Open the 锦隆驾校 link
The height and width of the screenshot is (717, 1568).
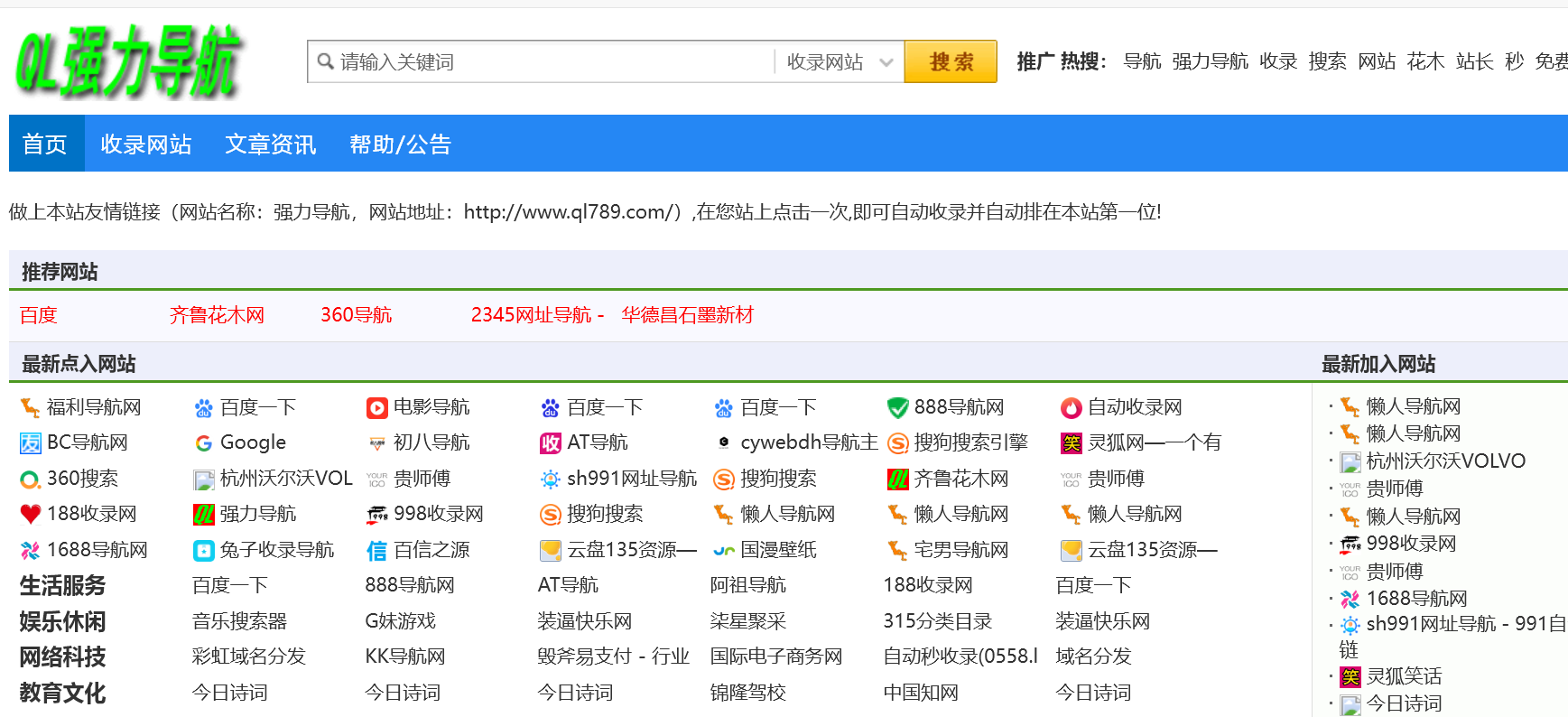748,693
